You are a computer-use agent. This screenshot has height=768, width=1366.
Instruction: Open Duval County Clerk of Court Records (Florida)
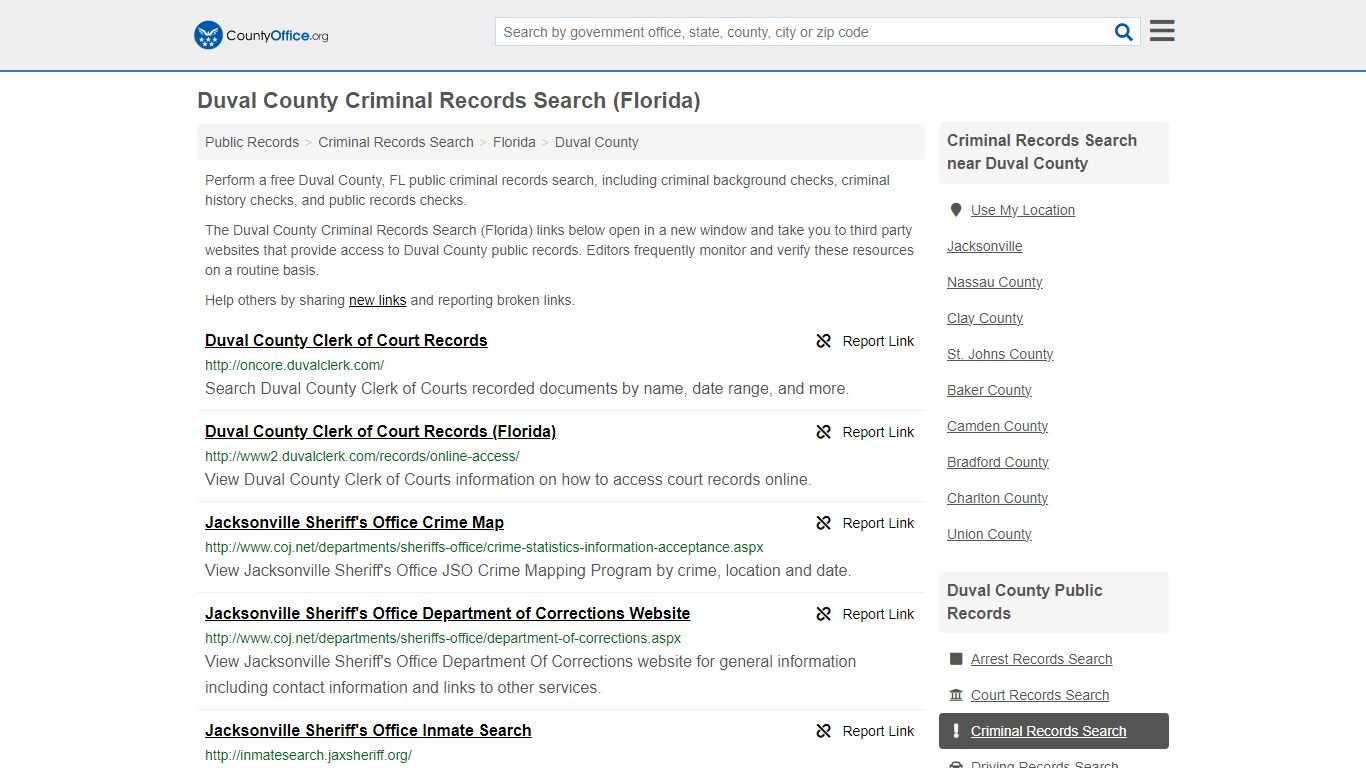tap(380, 431)
